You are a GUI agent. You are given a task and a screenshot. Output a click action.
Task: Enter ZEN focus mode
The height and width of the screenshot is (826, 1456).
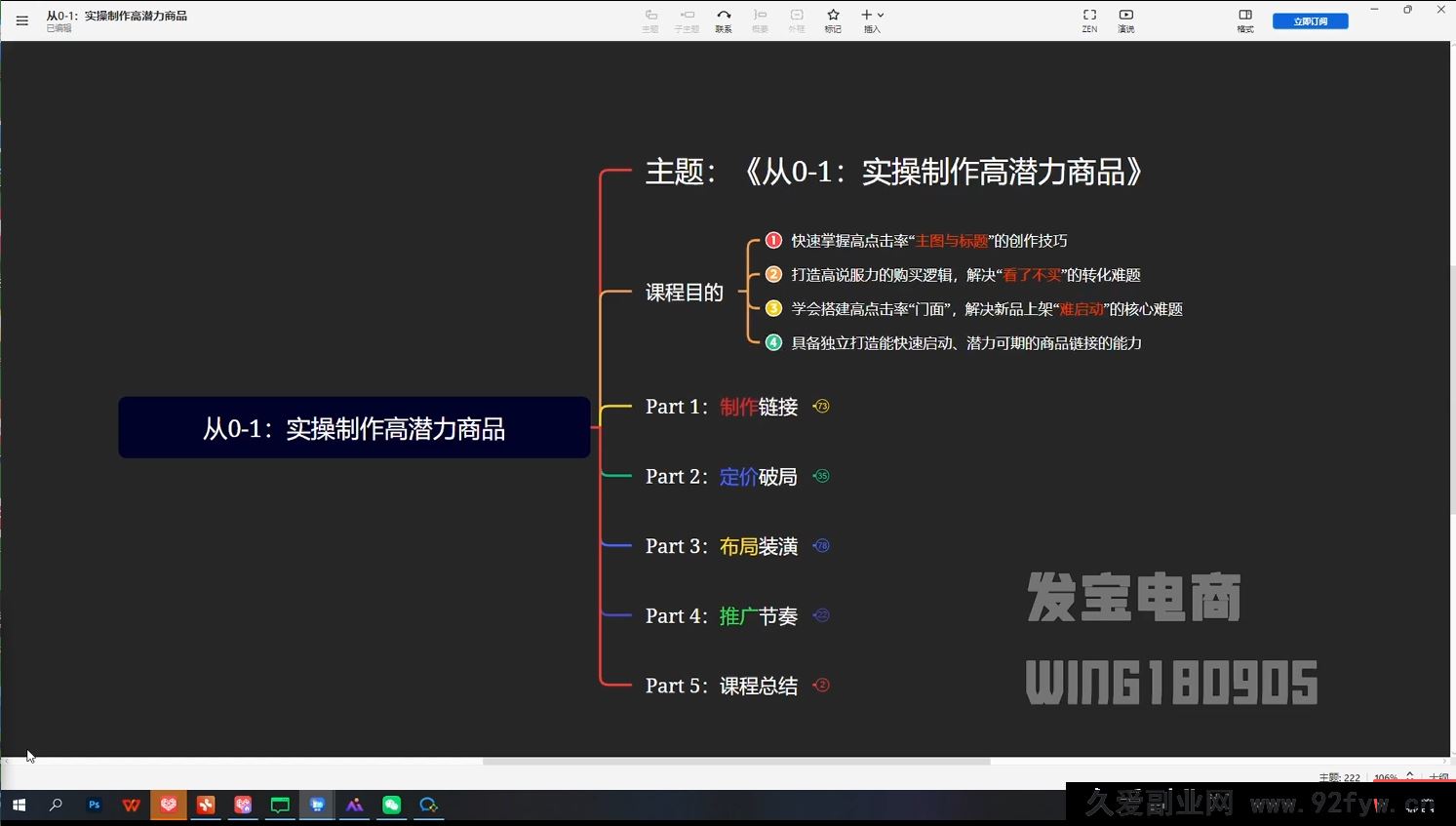[x=1089, y=20]
